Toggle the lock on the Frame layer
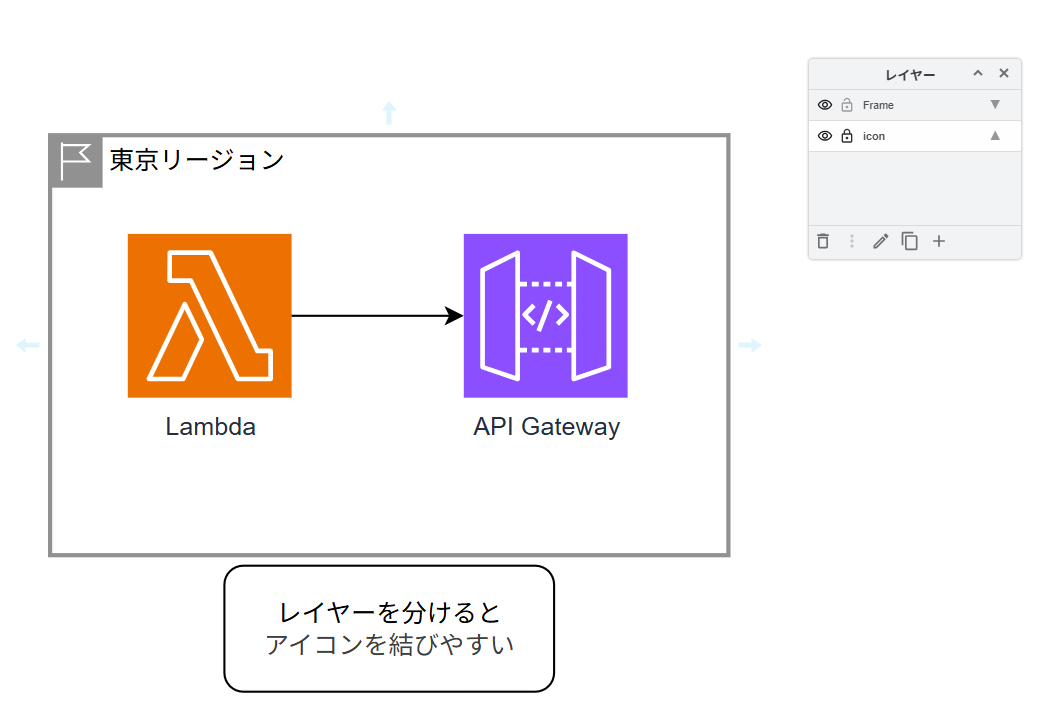 click(x=847, y=105)
